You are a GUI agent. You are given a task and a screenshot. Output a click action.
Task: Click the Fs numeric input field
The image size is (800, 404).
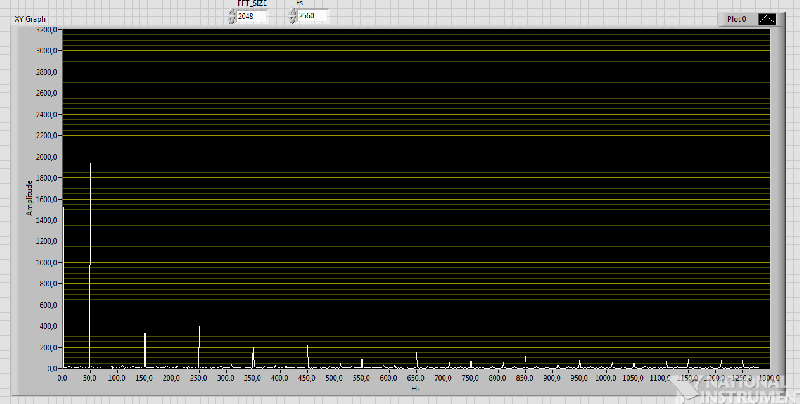[313, 16]
